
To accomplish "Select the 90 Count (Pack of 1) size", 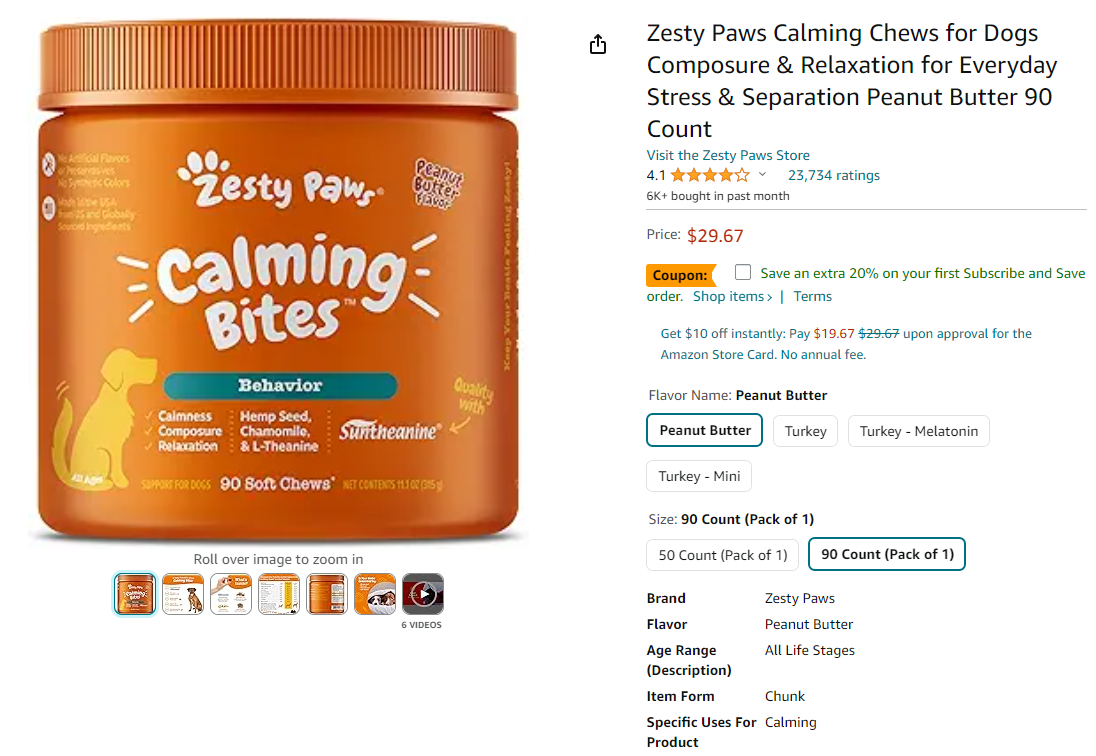I will pos(887,555).
